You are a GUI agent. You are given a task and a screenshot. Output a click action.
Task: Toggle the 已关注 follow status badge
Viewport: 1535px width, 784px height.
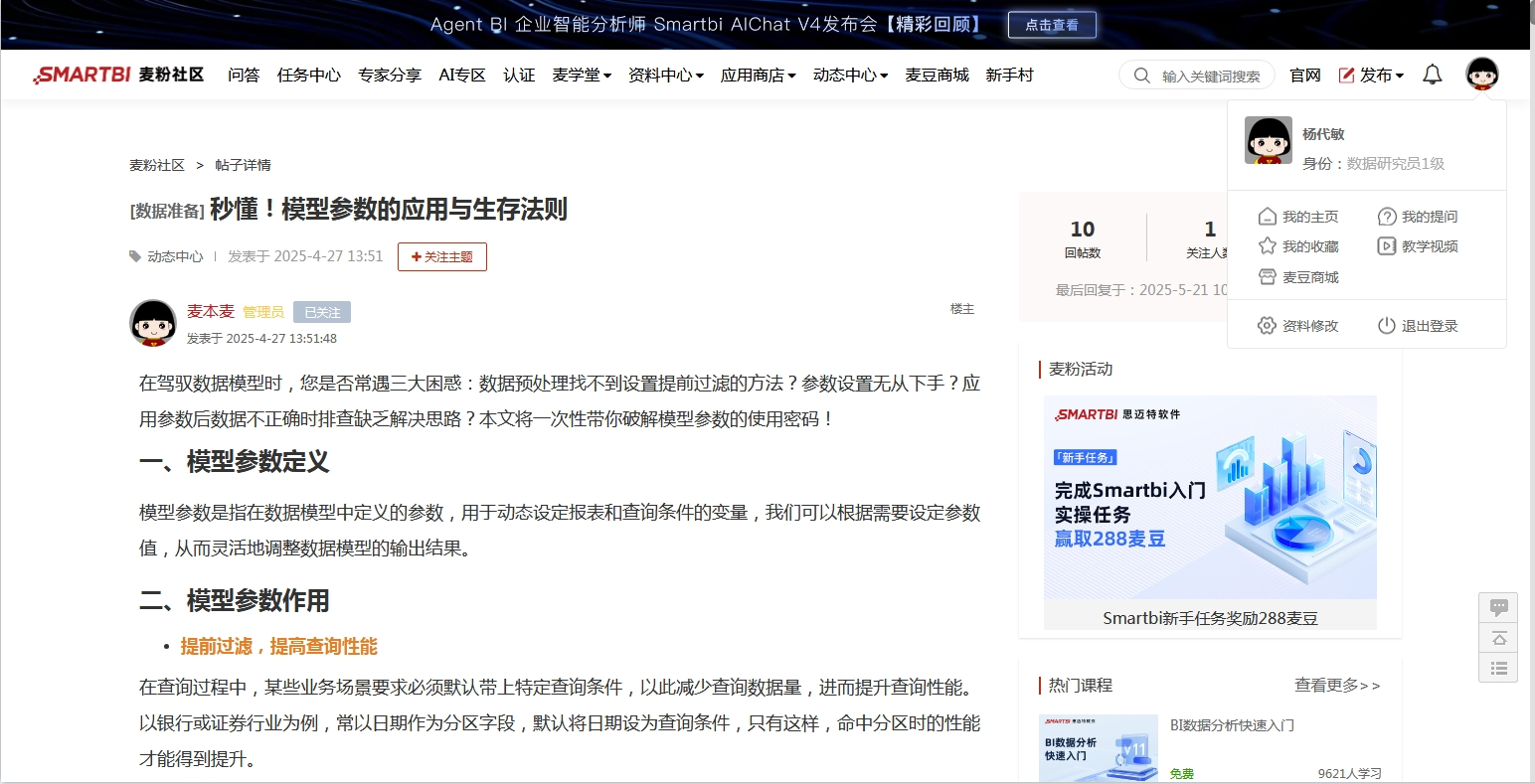tap(322, 312)
